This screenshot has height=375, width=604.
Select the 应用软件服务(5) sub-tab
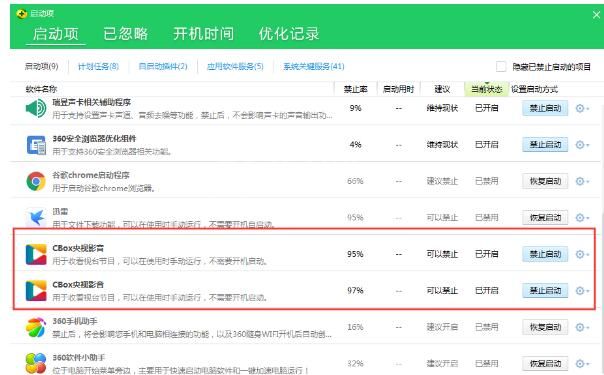(x=235, y=67)
